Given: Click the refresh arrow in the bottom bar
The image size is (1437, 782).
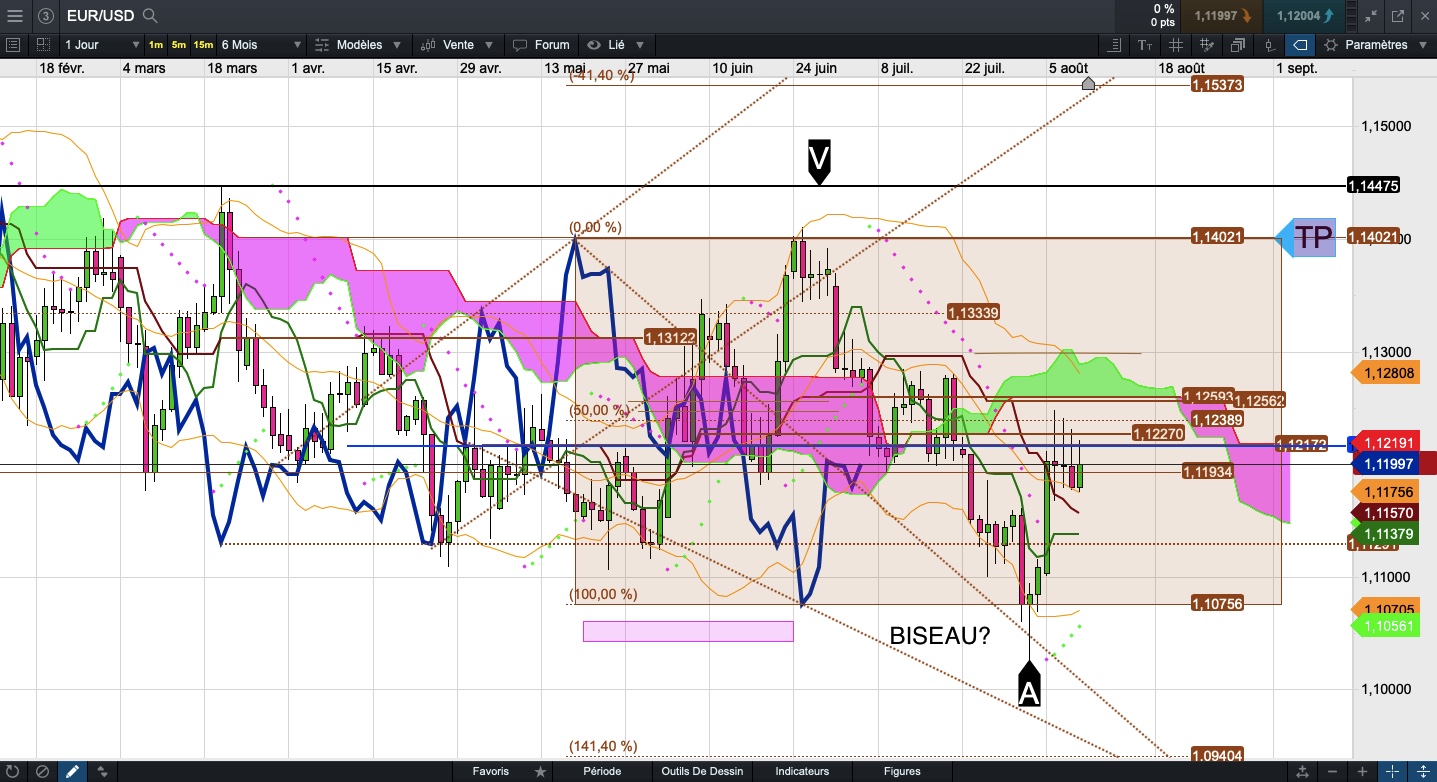Looking at the screenshot, I should tap(13, 771).
